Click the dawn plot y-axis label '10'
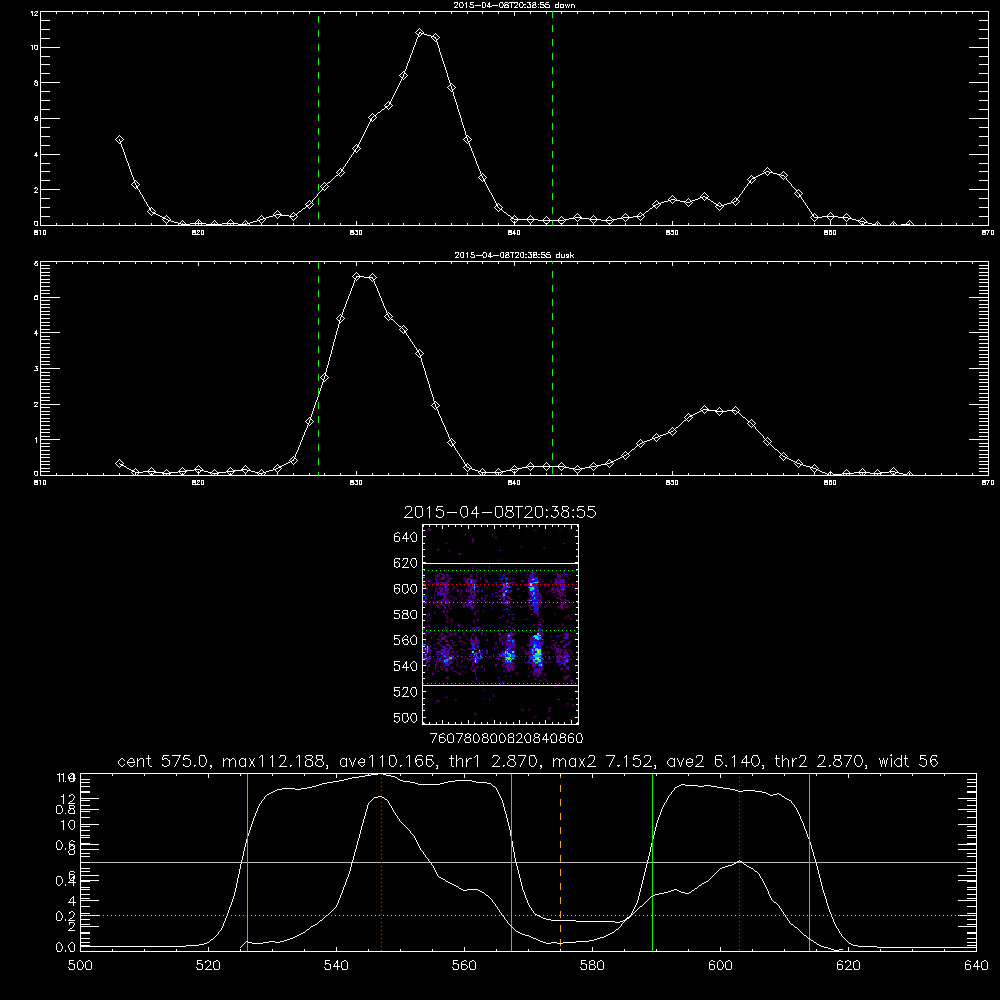1000x1000 pixels. [35, 48]
